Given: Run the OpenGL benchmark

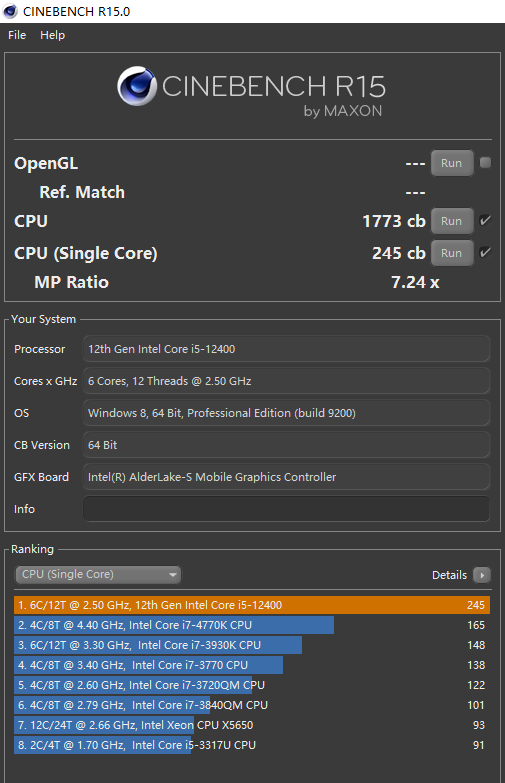Looking at the screenshot, I should pos(452,163).
